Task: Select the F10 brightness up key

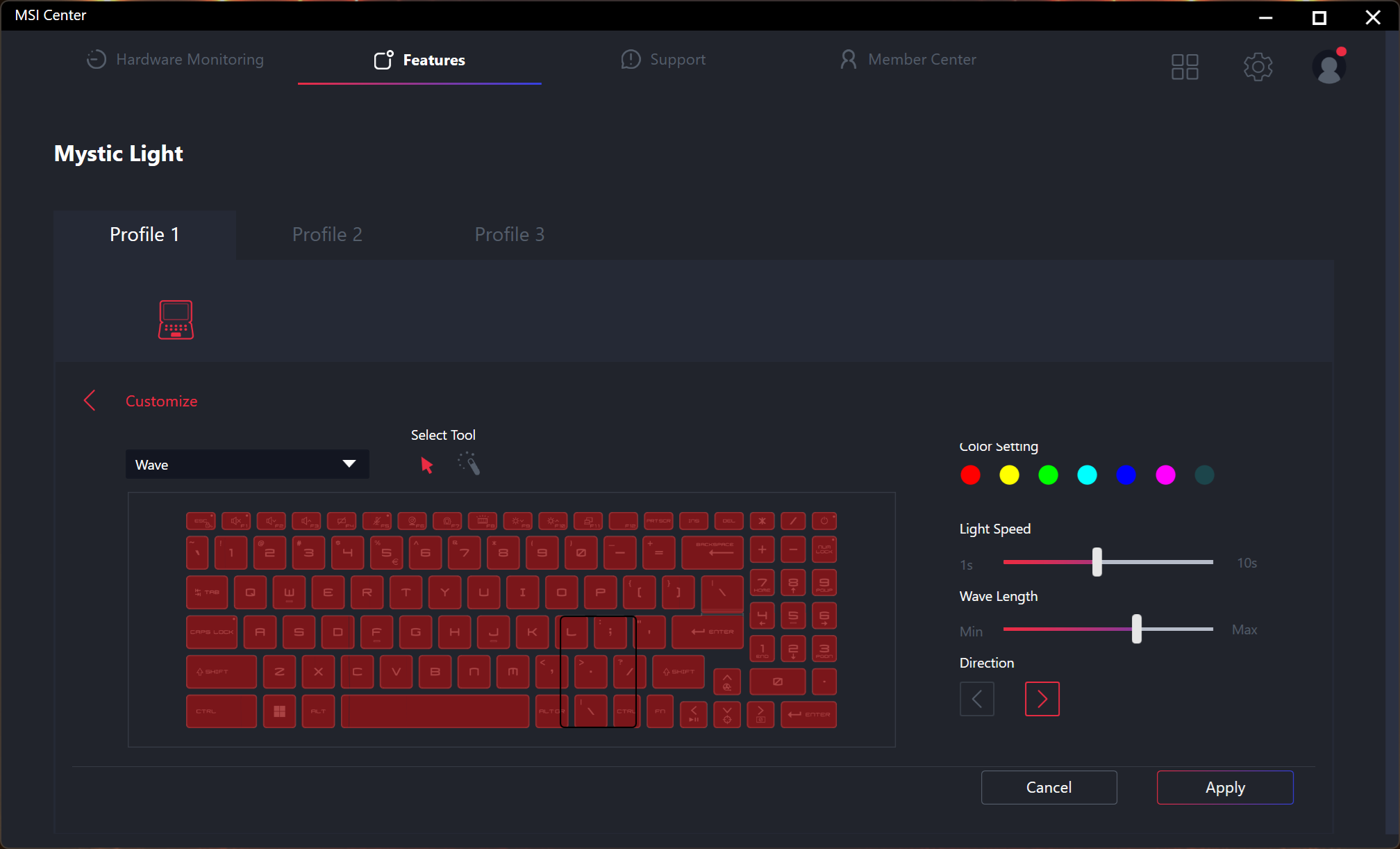Action: click(x=553, y=521)
